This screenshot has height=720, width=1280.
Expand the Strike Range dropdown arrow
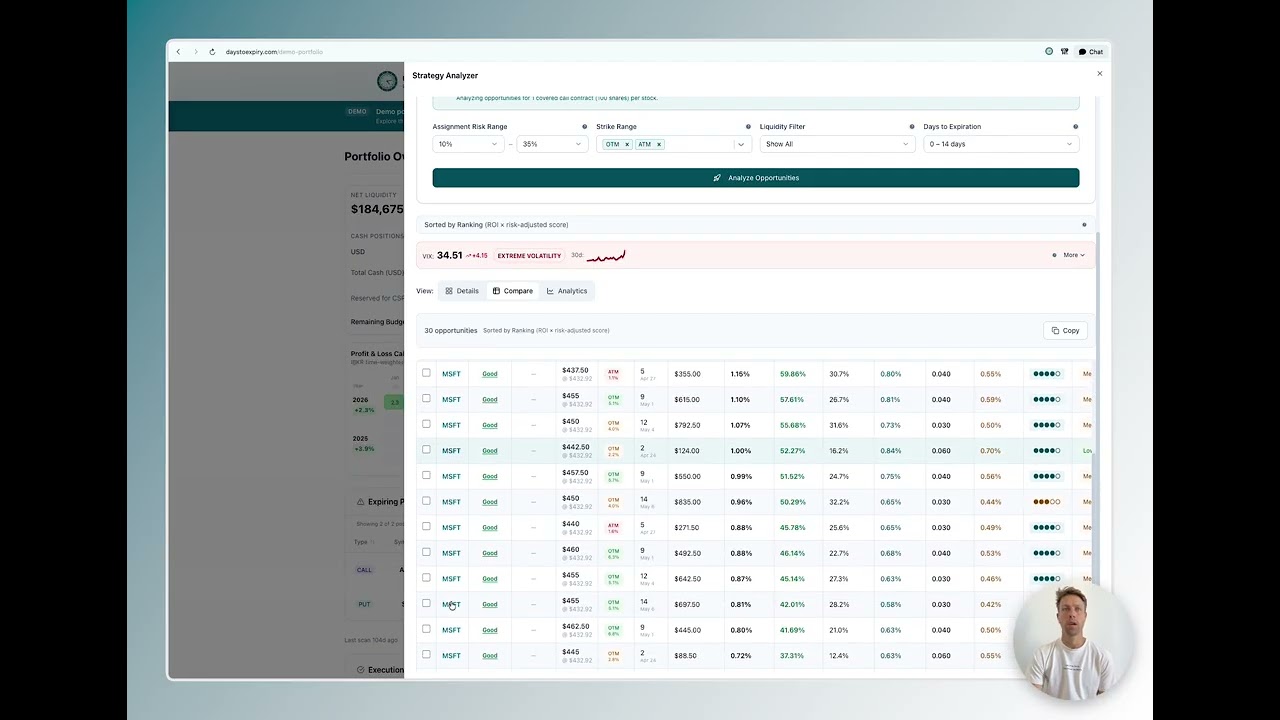[x=741, y=144]
